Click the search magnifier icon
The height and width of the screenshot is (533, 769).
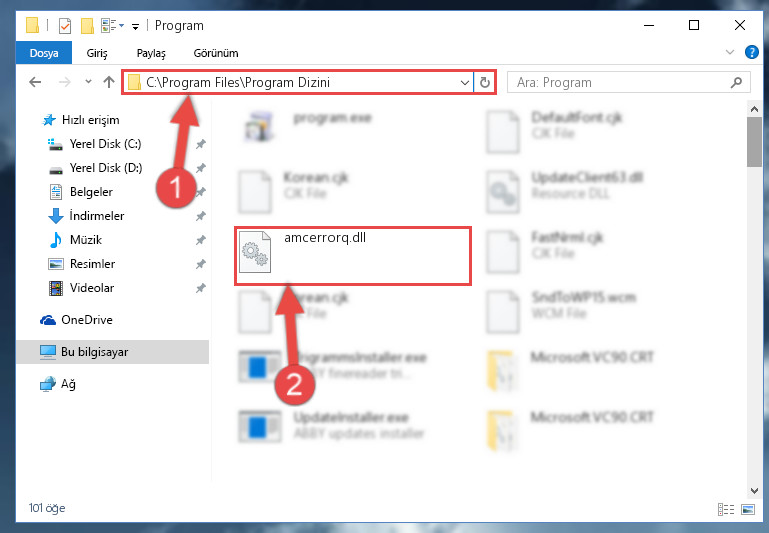click(x=736, y=82)
